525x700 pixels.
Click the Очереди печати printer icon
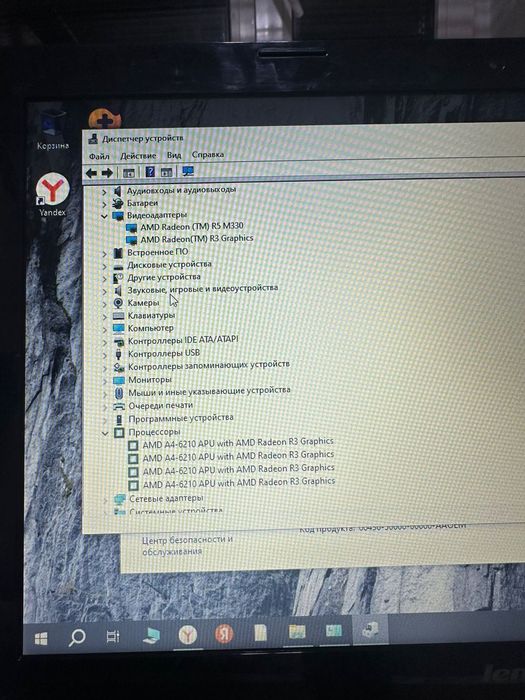click(119, 407)
